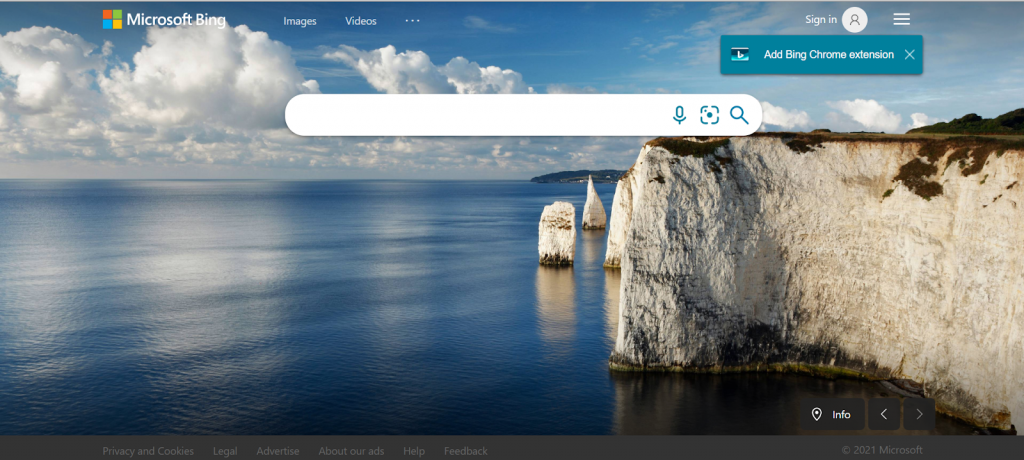The width and height of the screenshot is (1024, 460).
Task: Click the Microsoft Bing logo
Action: 165,20
